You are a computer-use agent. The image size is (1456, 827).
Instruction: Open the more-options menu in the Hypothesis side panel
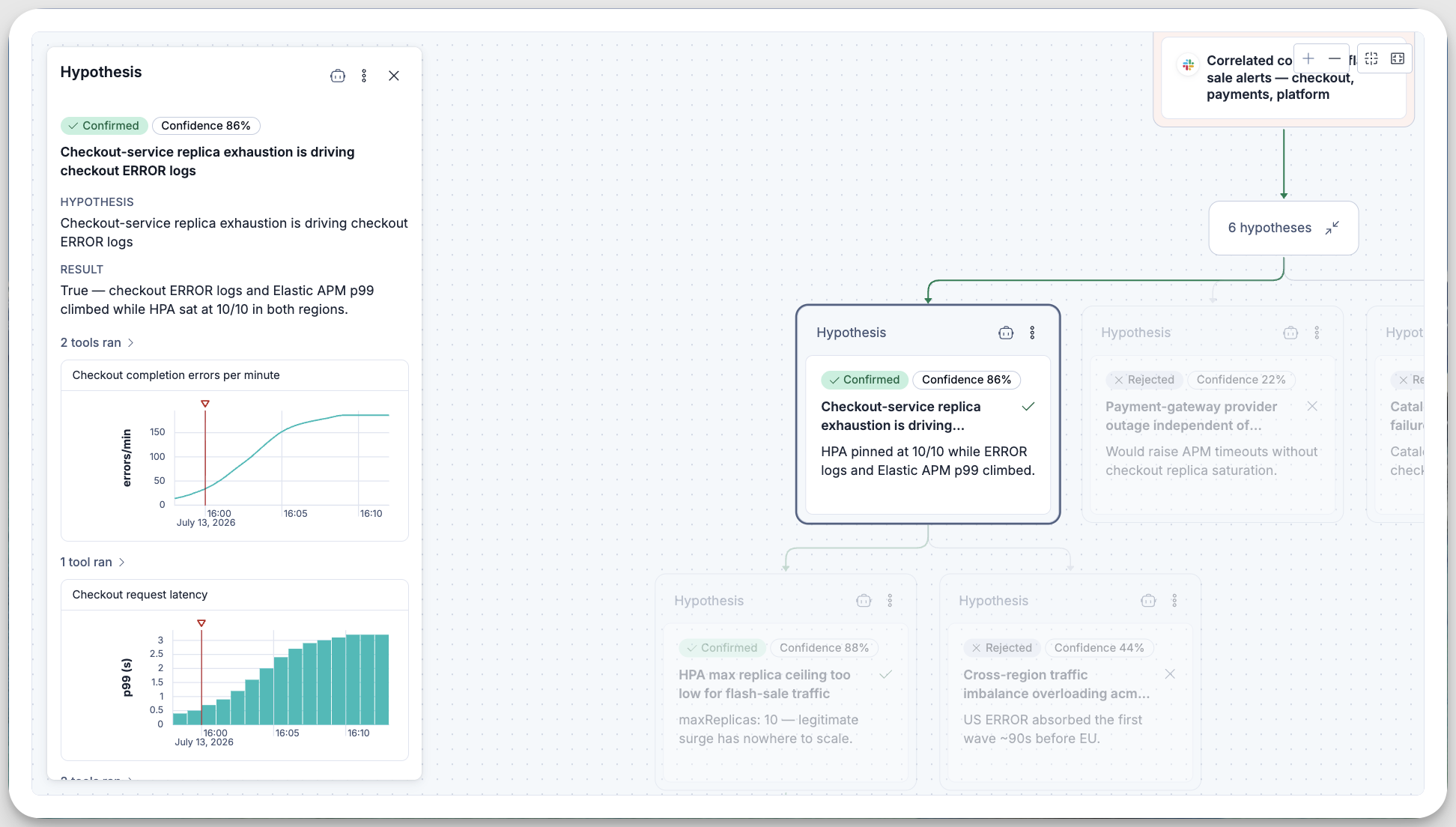(x=364, y=76)
